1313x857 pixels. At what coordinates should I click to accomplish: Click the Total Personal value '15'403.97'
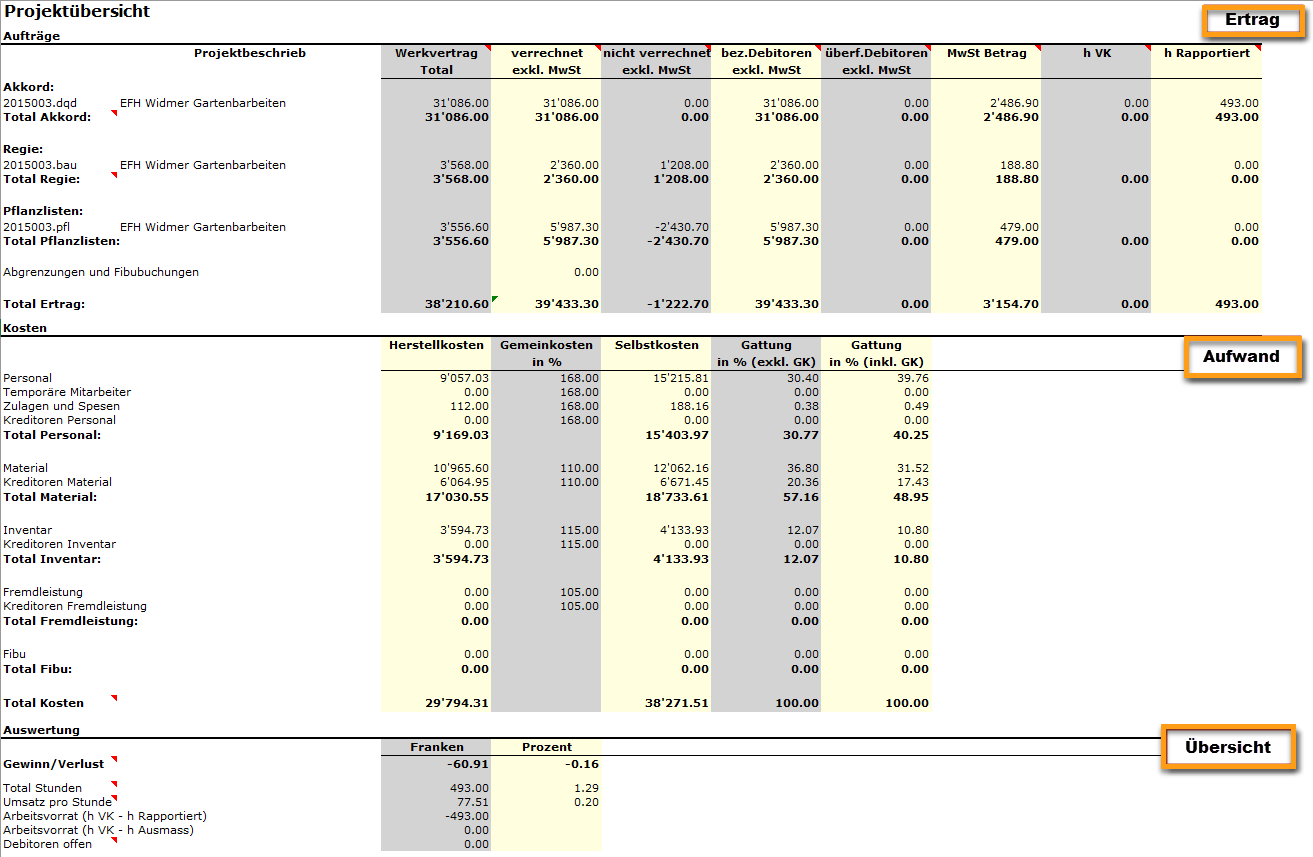click(676, 435)
